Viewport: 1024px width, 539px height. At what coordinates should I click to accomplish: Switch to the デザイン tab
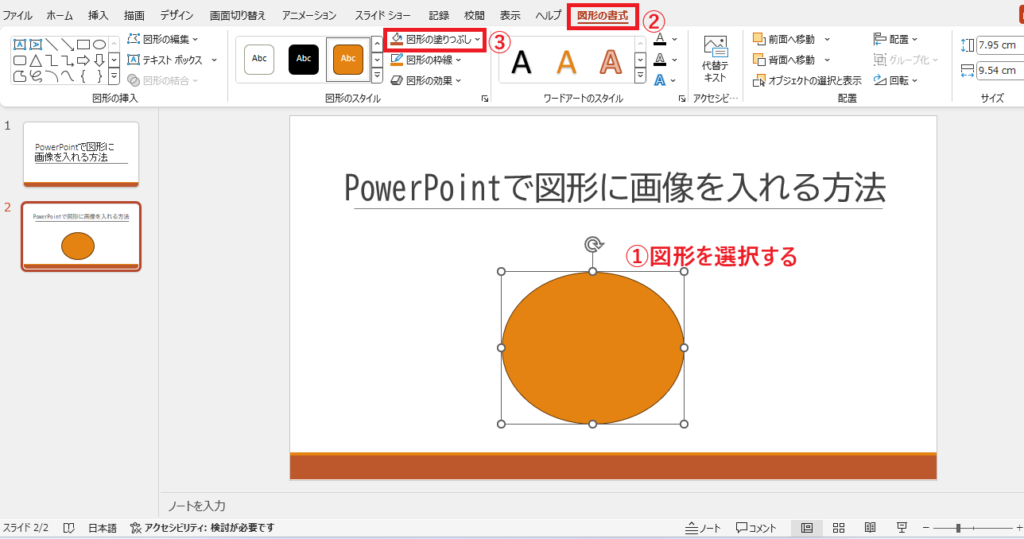pyautogui.click(x=176, y=15)
